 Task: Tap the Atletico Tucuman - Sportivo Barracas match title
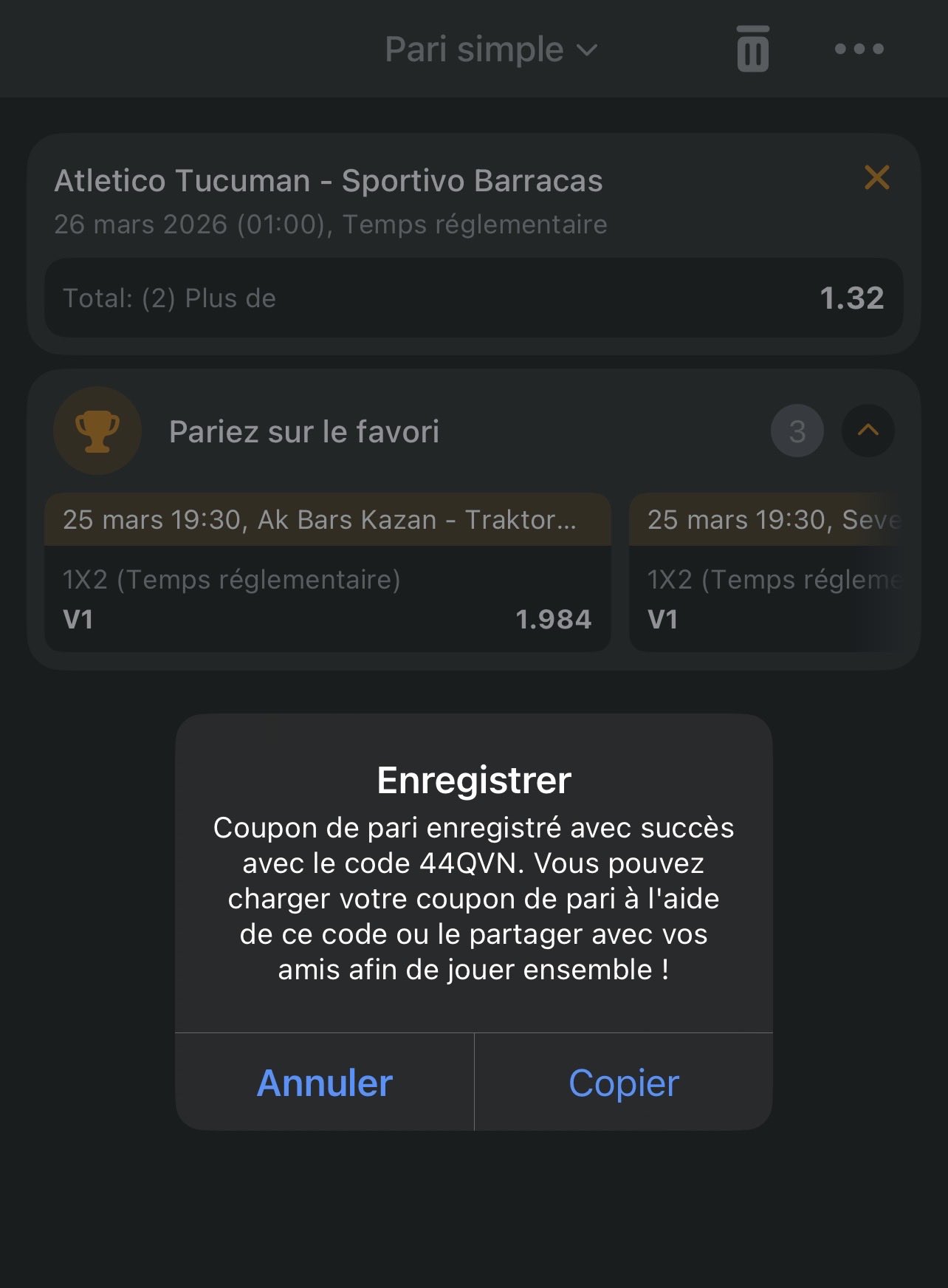pos(329,181)
